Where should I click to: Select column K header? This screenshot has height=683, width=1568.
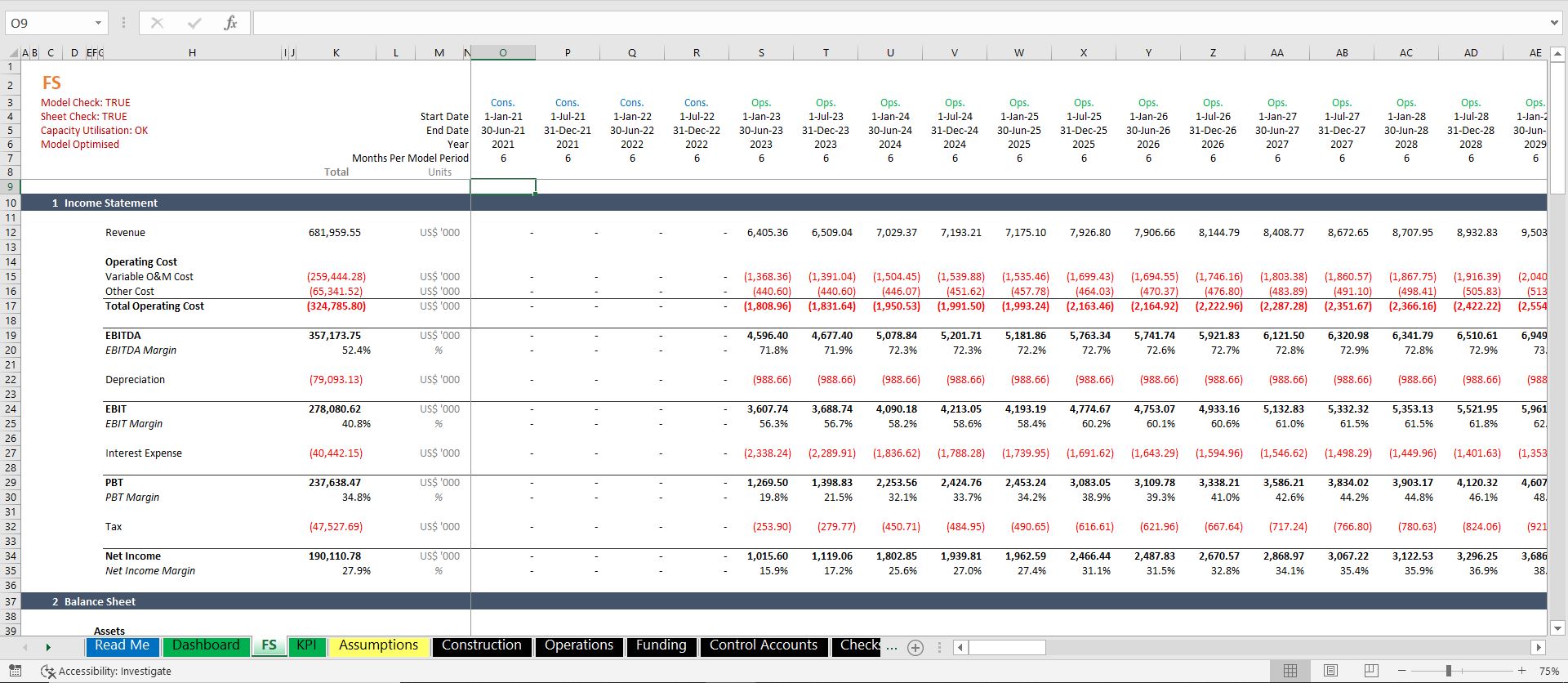(x=336, y=53)
